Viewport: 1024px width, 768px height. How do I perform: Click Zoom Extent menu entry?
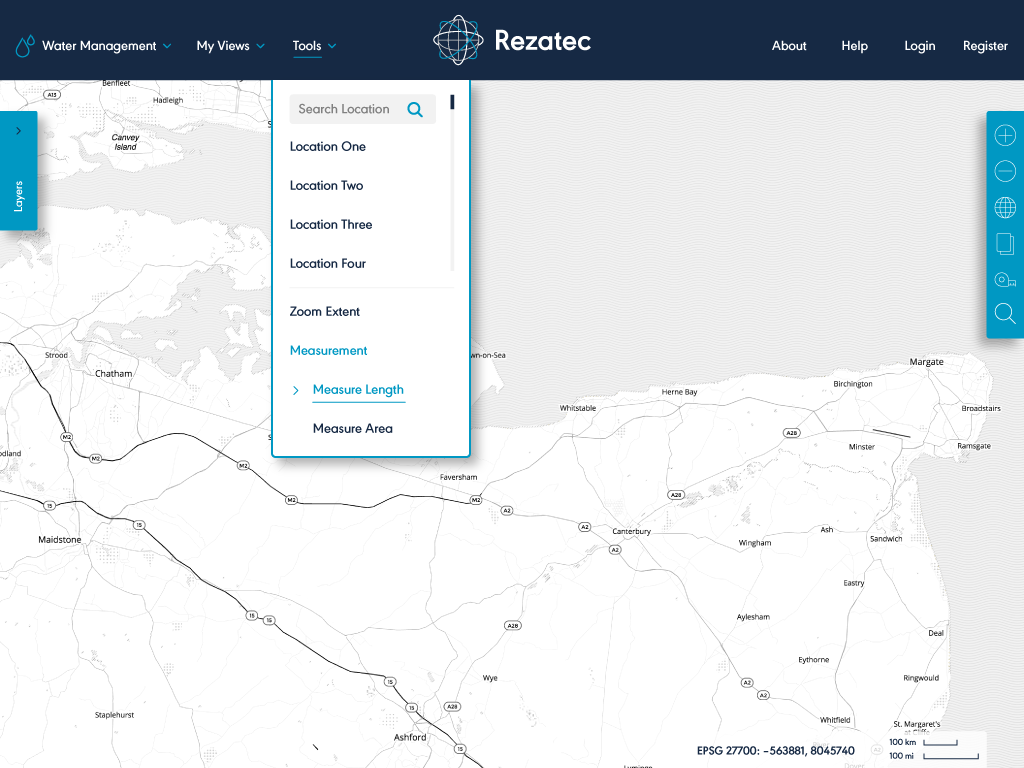pos(325,312)
